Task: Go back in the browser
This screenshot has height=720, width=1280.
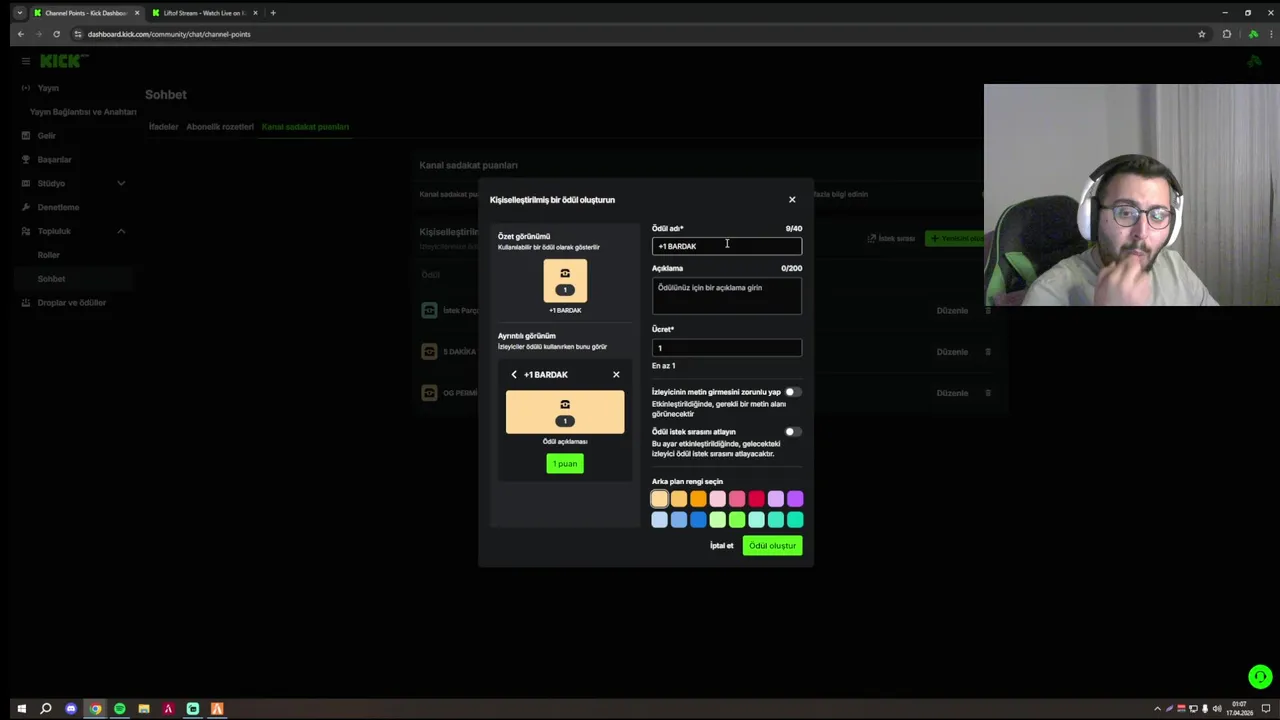Action: click(x=20, y=34)
